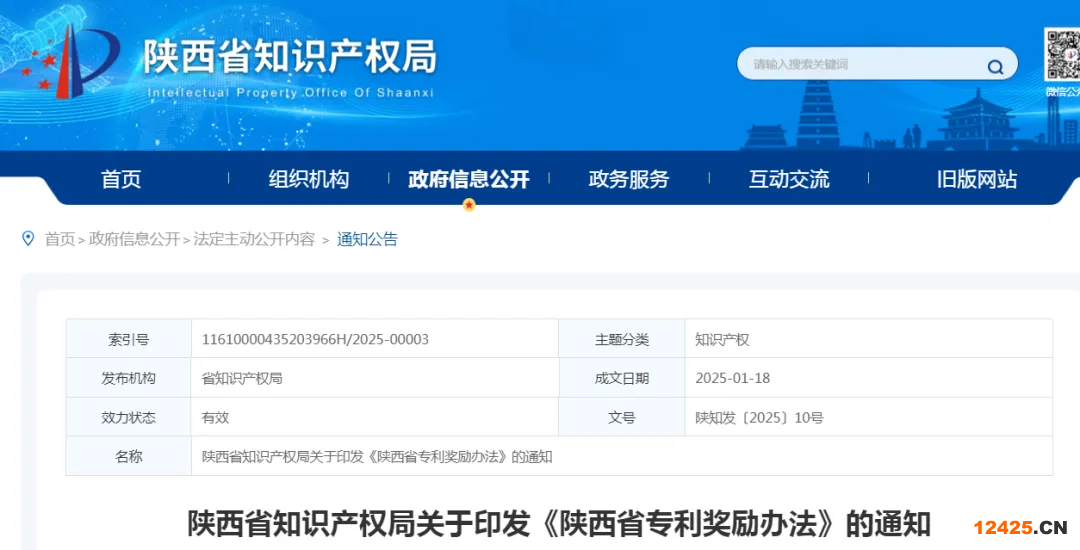The width and height of the screenshot is (1080, 550).
Task: Click the 通知公告 breadcrumb link
Action: pos(367,239)
